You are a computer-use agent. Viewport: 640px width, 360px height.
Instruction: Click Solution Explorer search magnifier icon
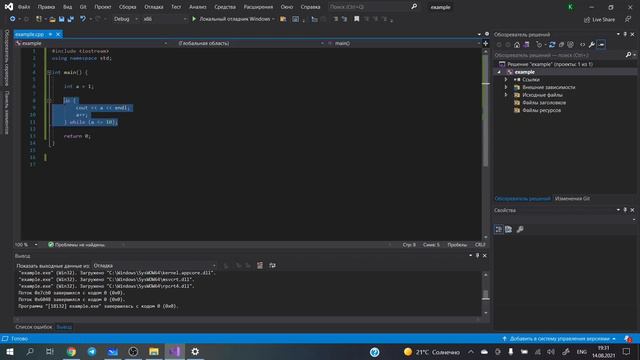(x=628, y=55)
